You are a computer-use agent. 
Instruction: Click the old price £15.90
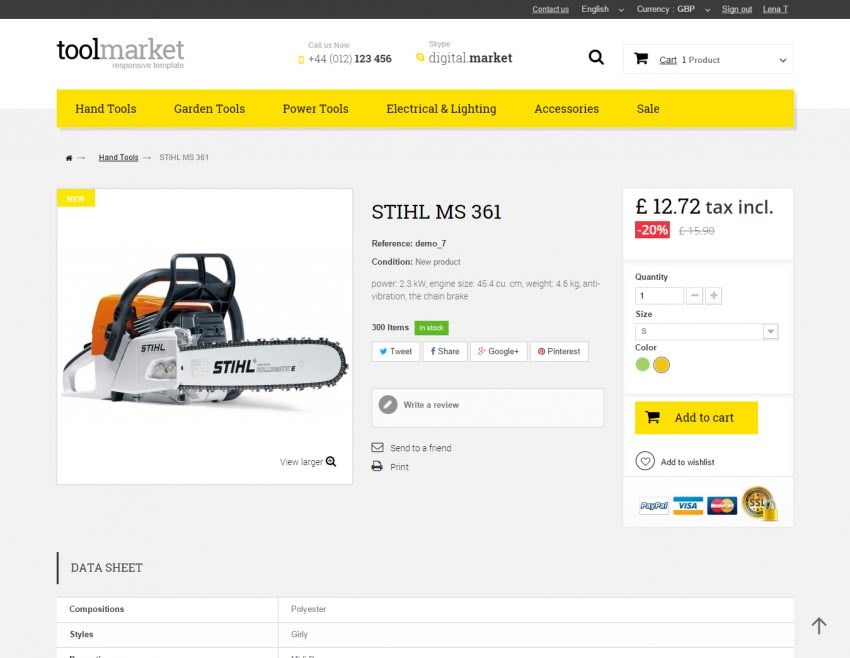697,231
